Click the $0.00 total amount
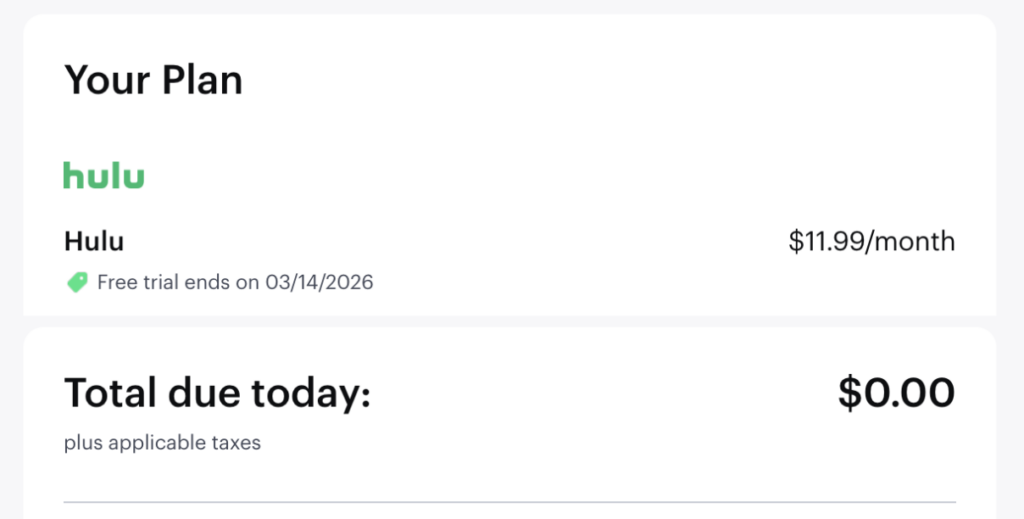Image resolution: width=1024 pixels, height=519 pixels. 896,393
